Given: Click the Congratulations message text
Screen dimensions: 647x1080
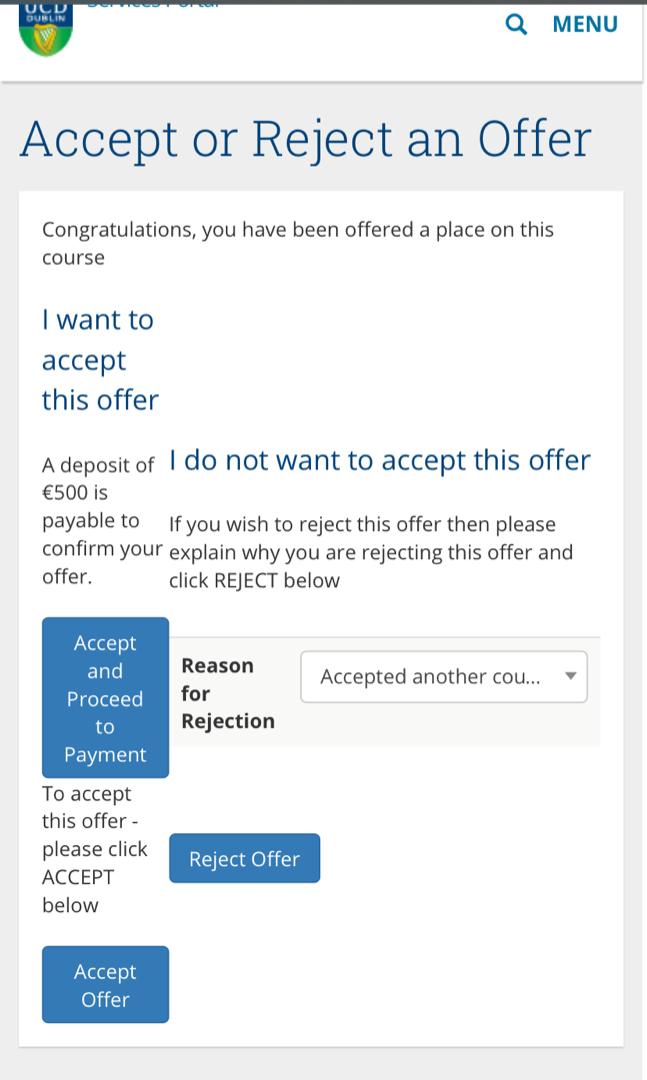Looking at the screenshot, I should 298,243.
